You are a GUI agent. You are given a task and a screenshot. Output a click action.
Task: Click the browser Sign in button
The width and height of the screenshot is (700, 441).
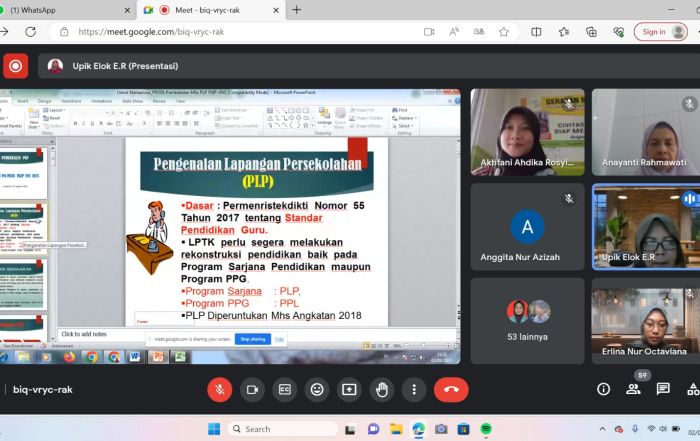660,32
